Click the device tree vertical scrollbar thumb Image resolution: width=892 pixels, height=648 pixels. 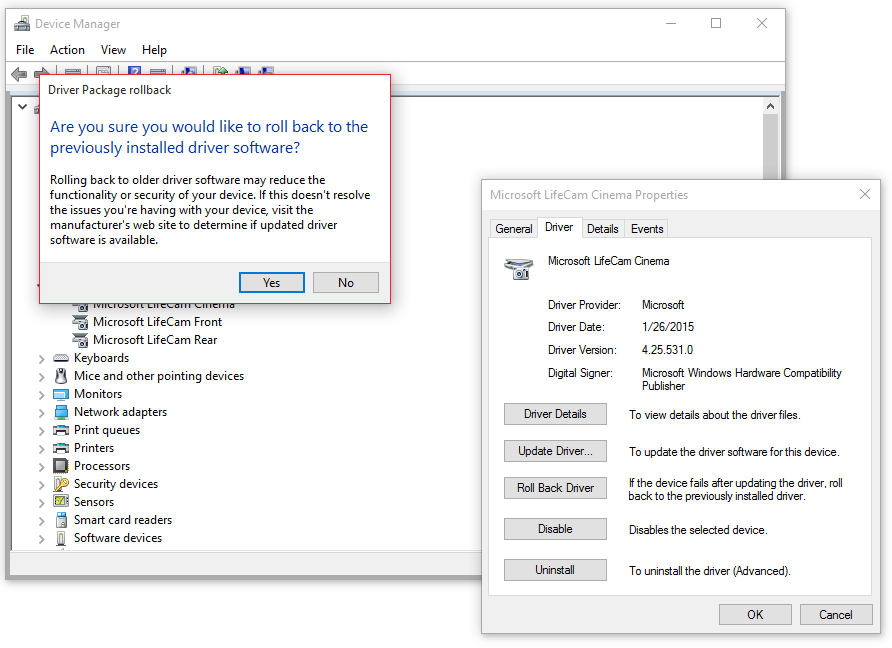770,147
